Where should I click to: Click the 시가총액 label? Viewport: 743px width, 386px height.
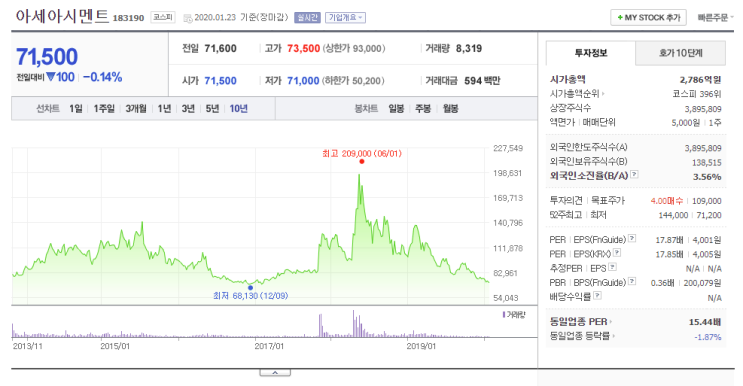click(567, 79)
